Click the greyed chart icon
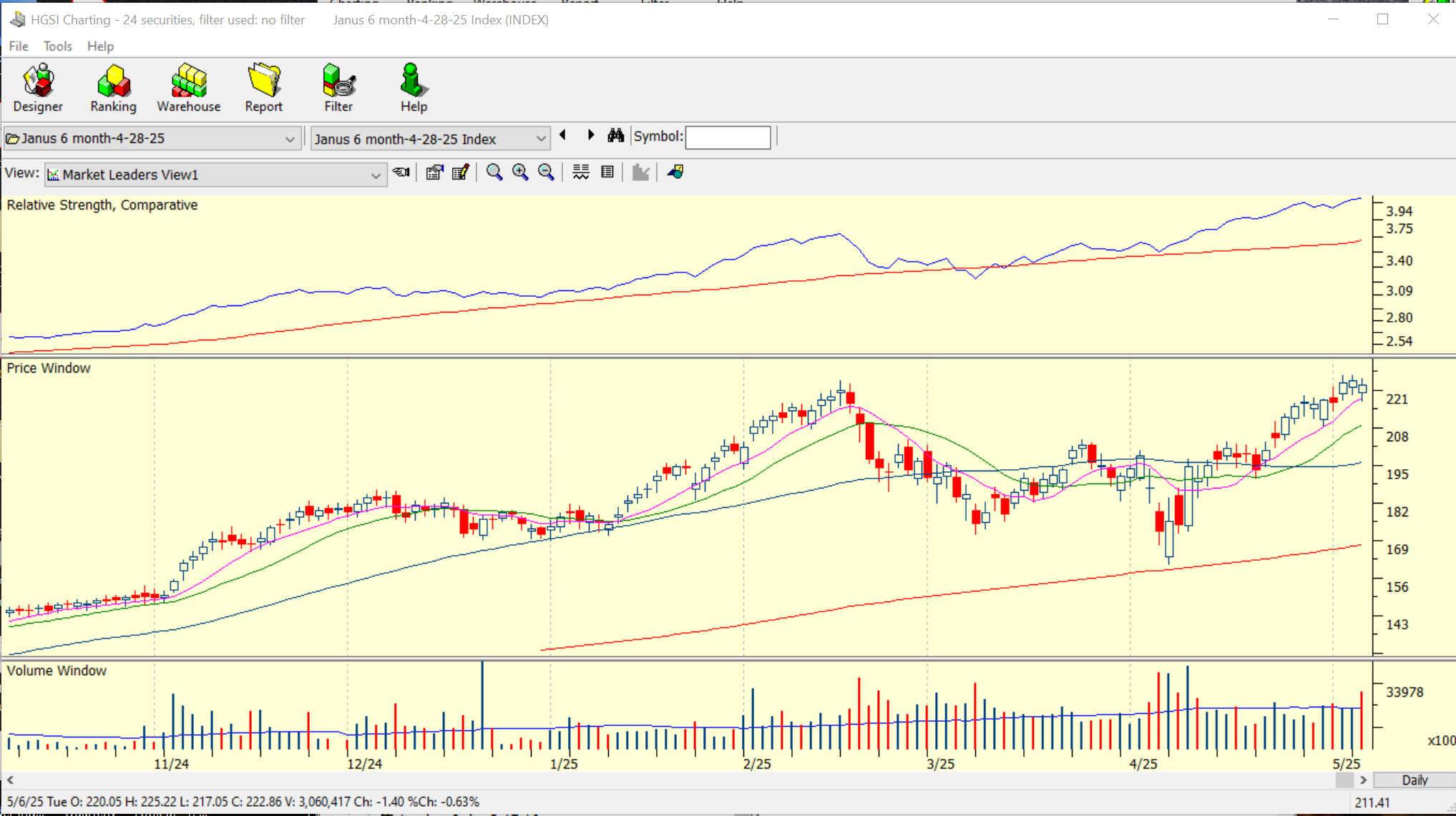Image resolution: width=1456 pixels, height=816 pixels. 640,172
